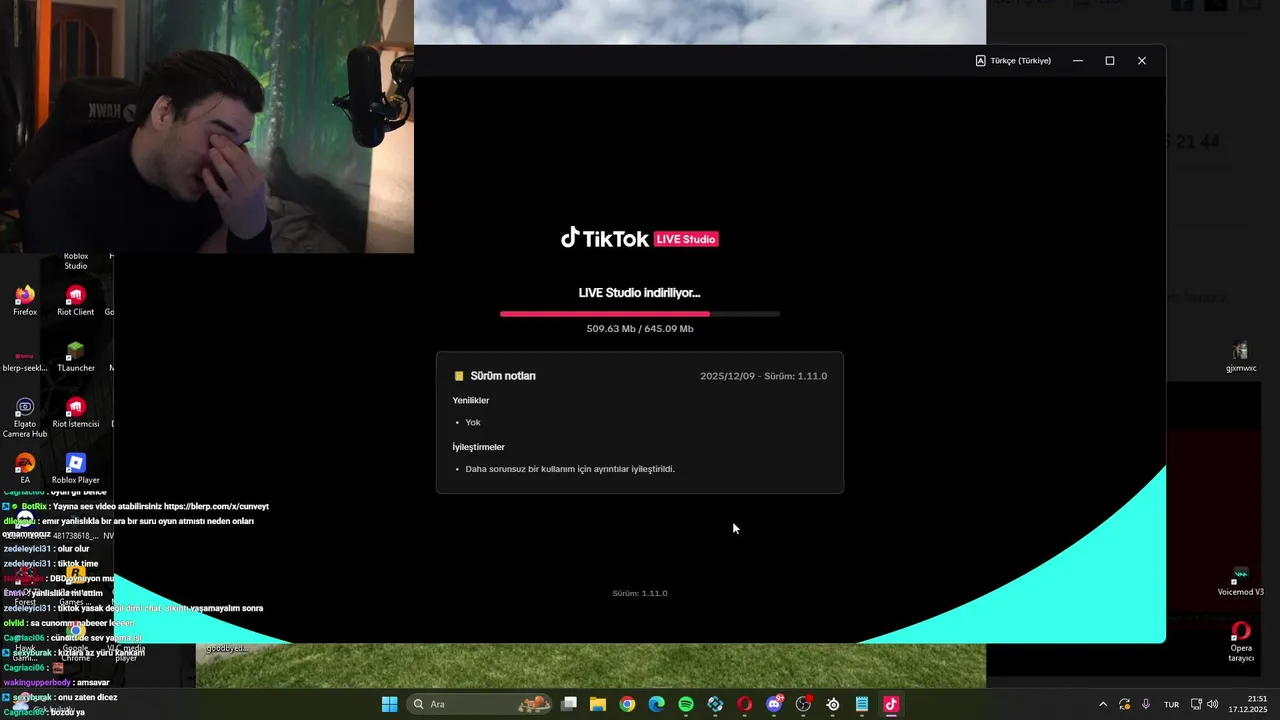Switch the TUR keyboard language indicator
1280x720 pixels.
click(1171, 704)
